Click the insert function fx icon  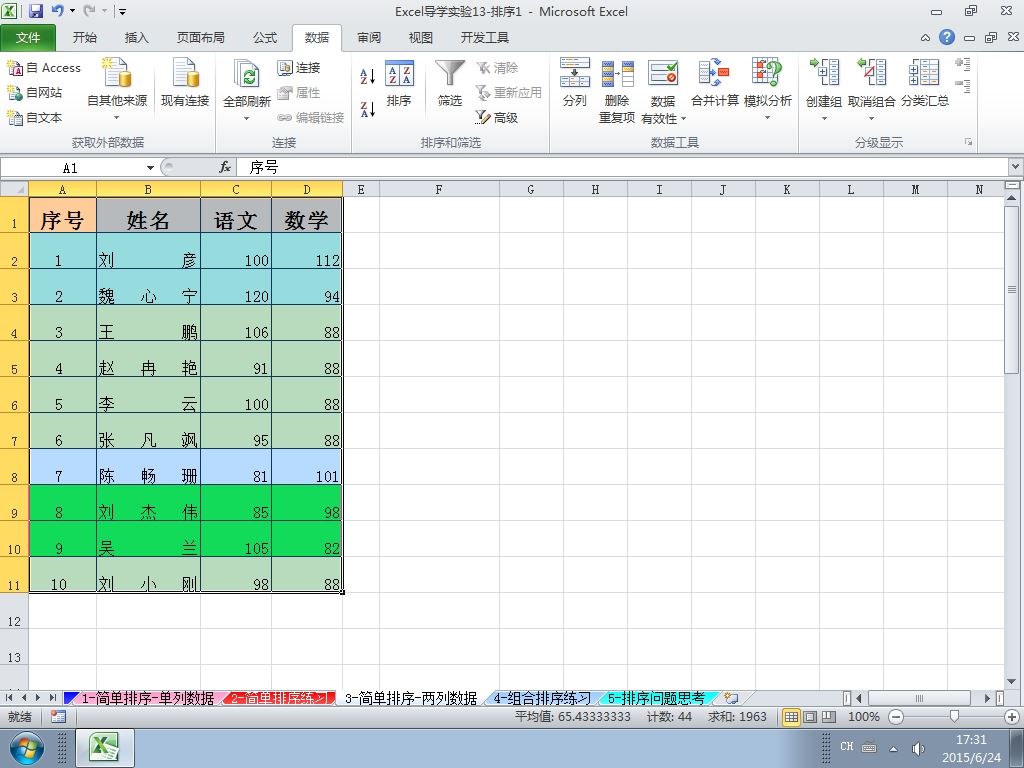pyautogui.click(x=225, y=167)
